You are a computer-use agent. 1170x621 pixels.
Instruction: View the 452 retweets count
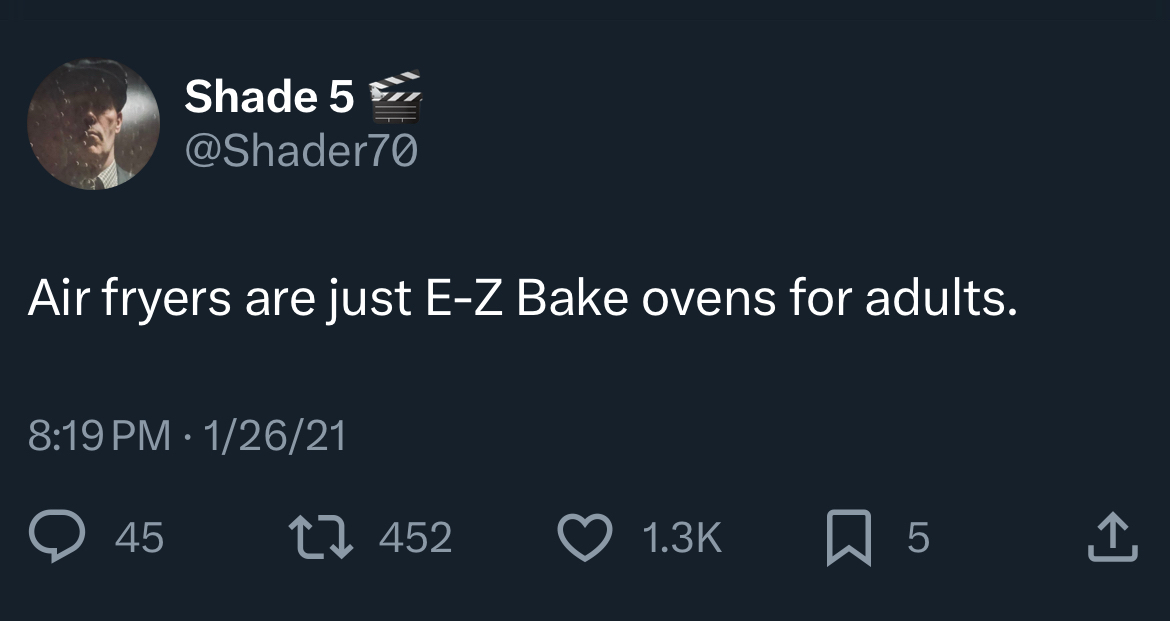(415, 539)
